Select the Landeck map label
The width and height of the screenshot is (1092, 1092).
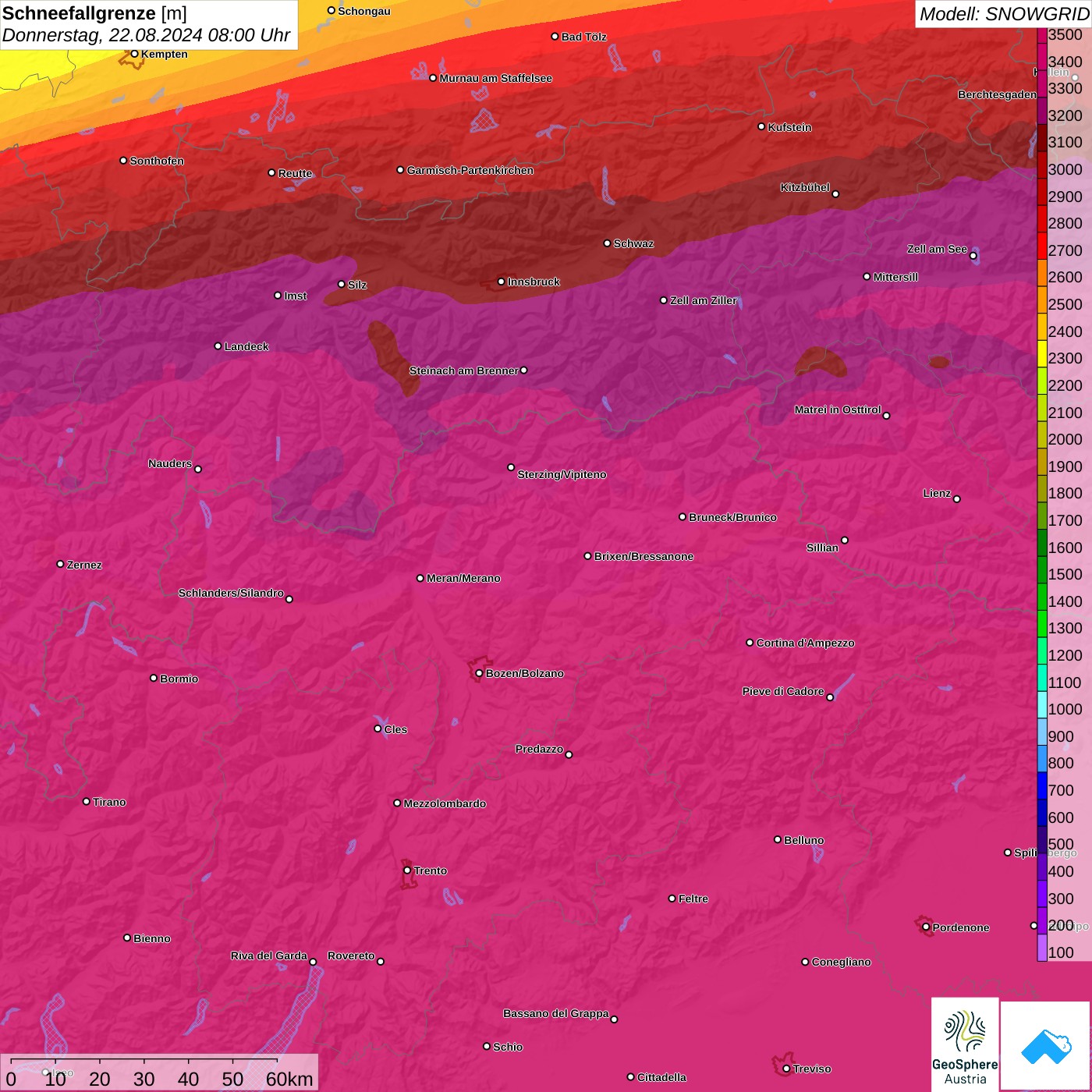click(x=246, y=346)
